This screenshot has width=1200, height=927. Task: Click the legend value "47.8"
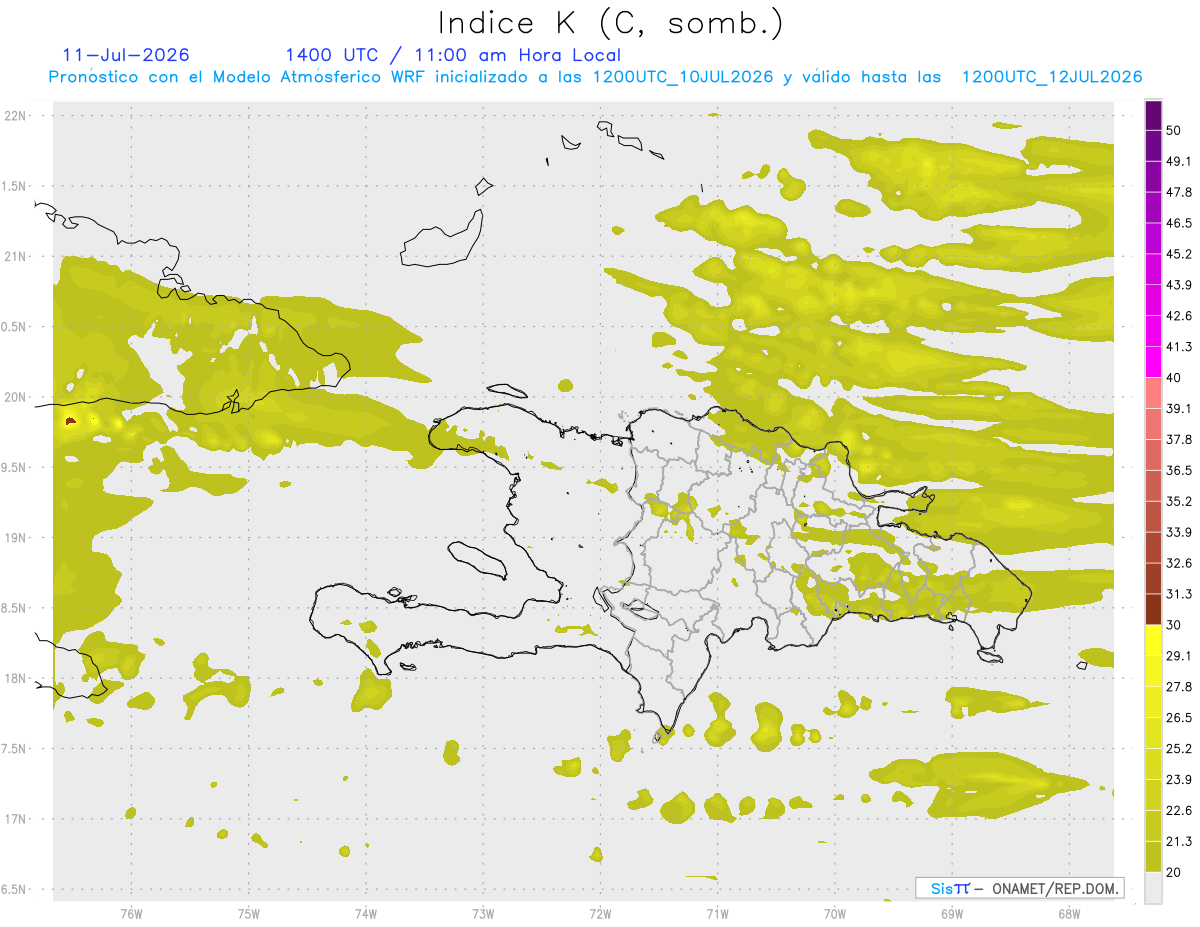1179,192
